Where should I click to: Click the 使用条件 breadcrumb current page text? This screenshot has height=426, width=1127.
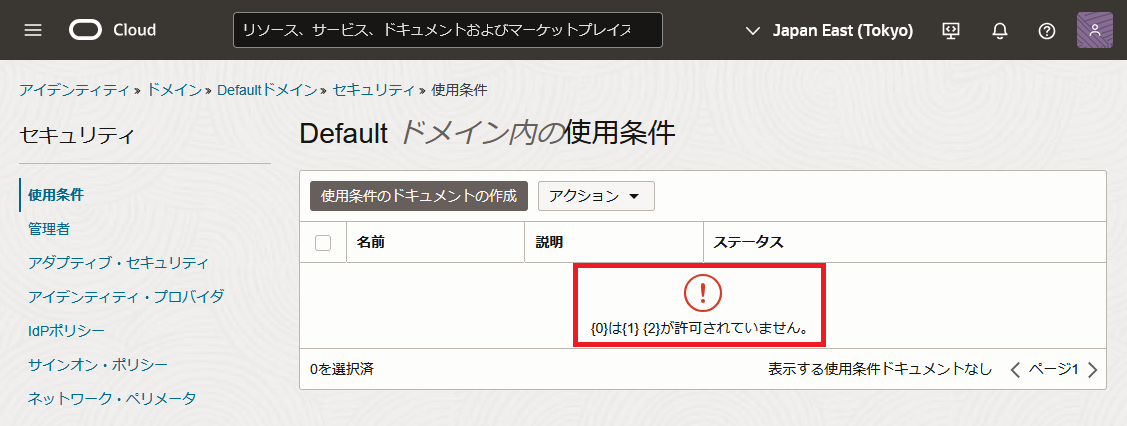click(459, 91)
